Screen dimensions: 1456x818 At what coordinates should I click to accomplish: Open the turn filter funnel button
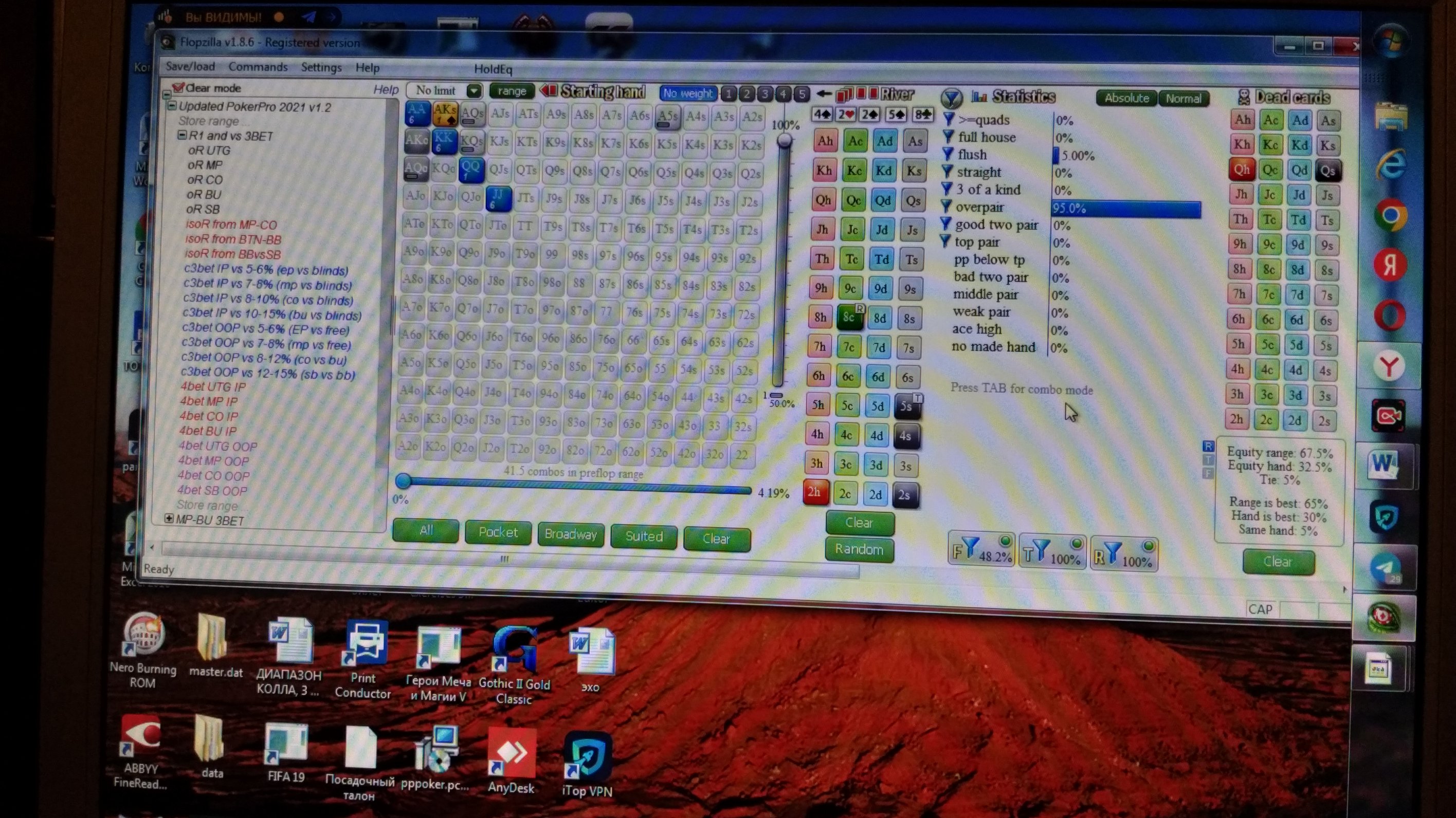pos(1052,551)
